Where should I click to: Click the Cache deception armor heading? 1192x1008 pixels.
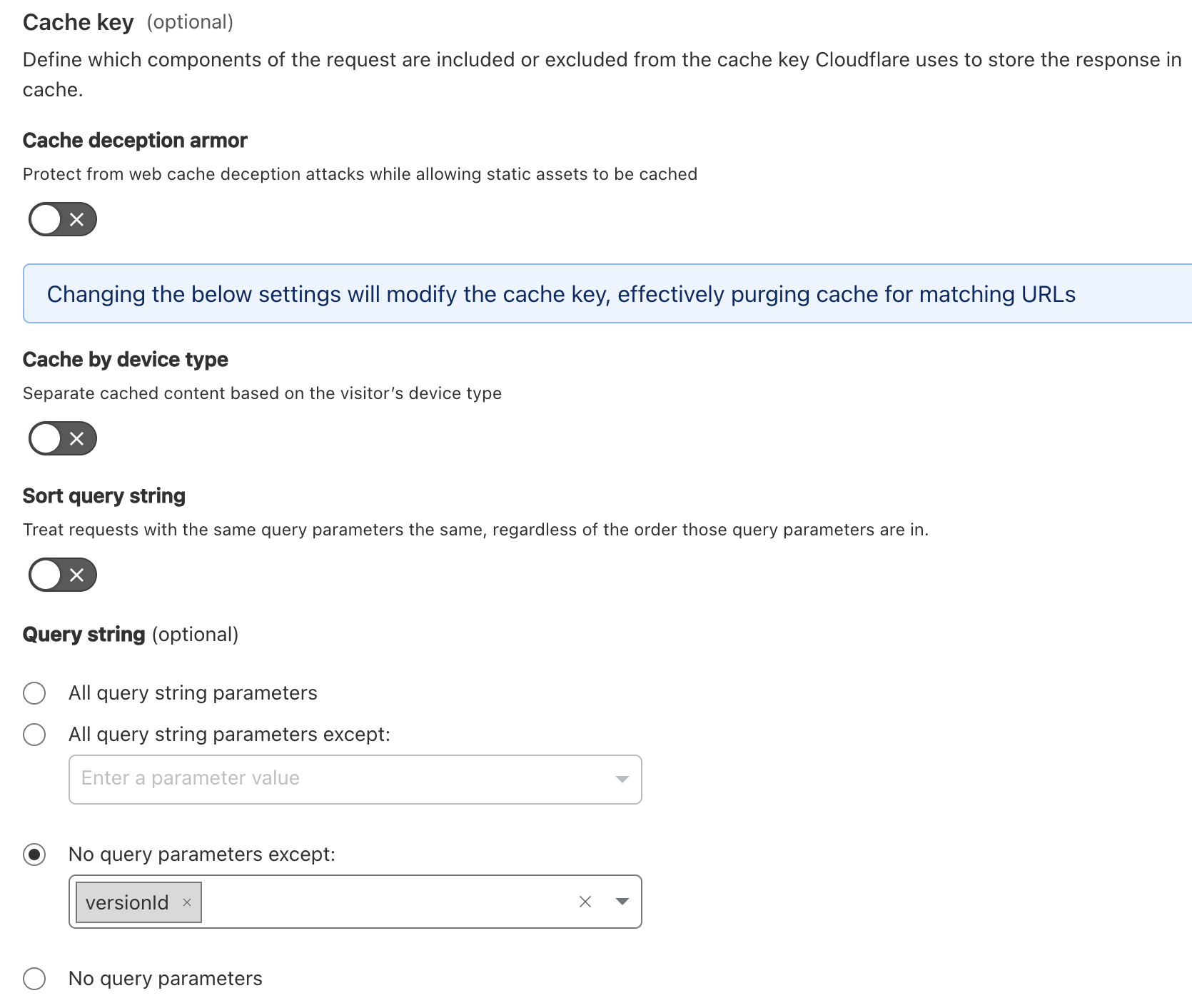[x=135, y=141]
